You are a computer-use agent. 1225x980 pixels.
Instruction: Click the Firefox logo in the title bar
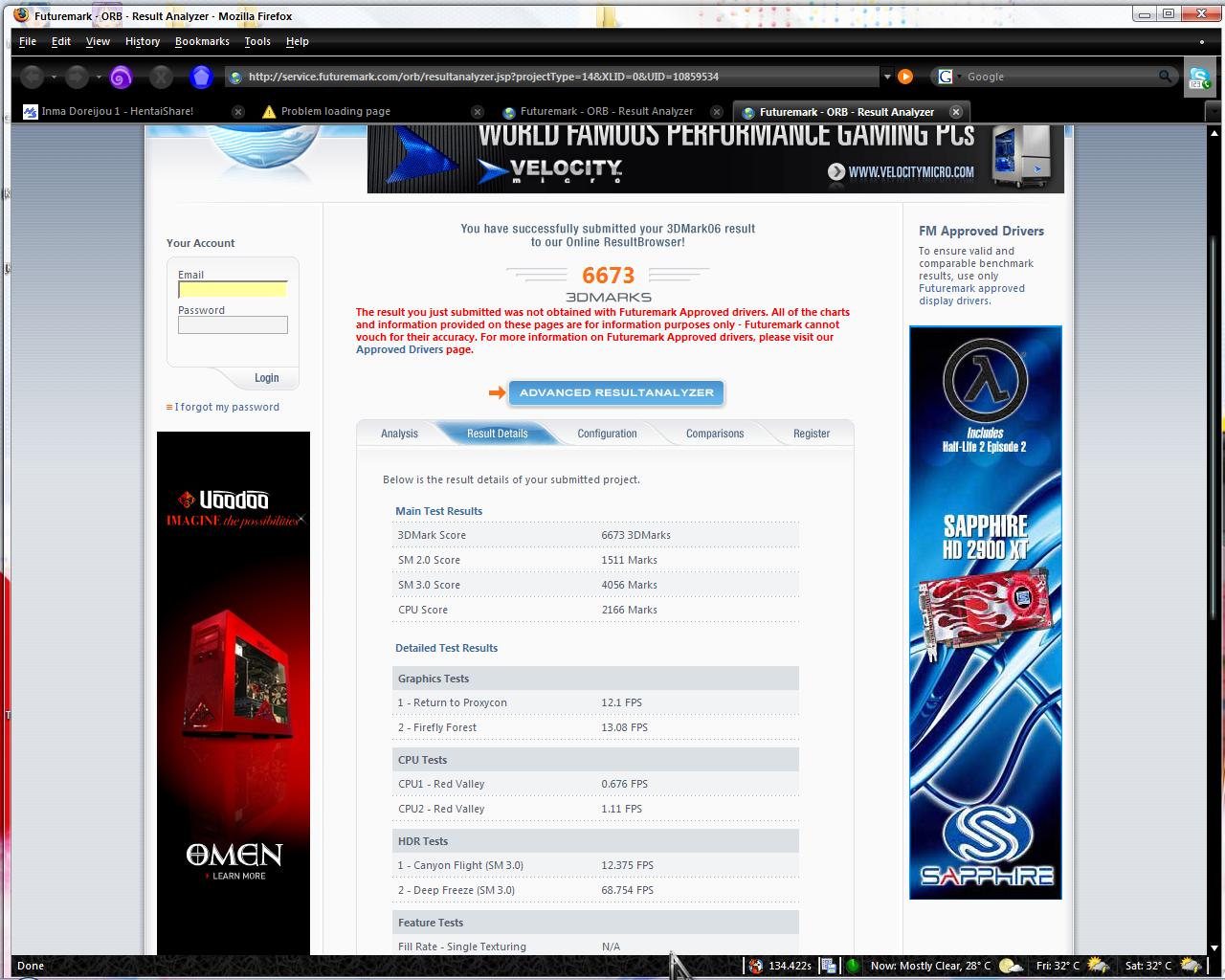(x=21, y=14)
